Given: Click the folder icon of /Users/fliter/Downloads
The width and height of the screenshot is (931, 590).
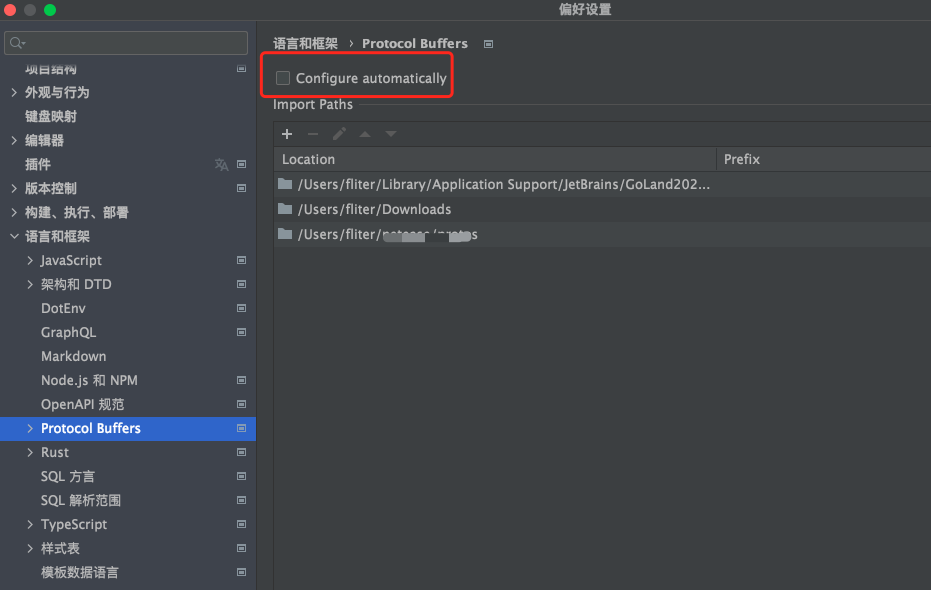Looking at the screenshot, I should (x=285, y=209).
